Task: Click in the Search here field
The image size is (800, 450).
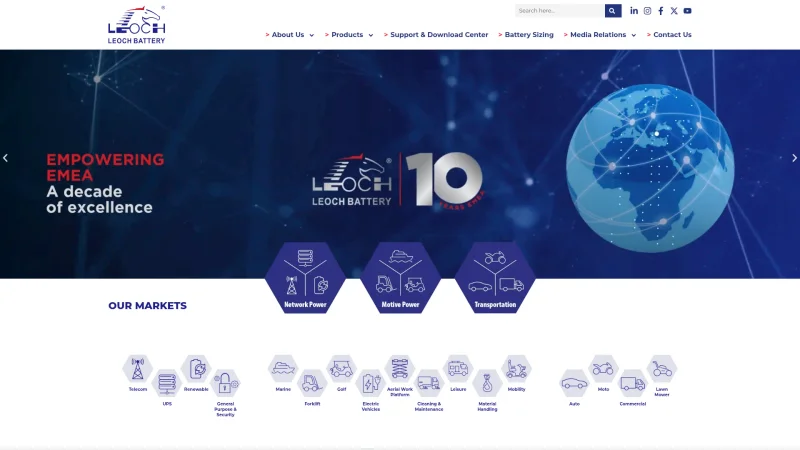Action: (560, 11)
